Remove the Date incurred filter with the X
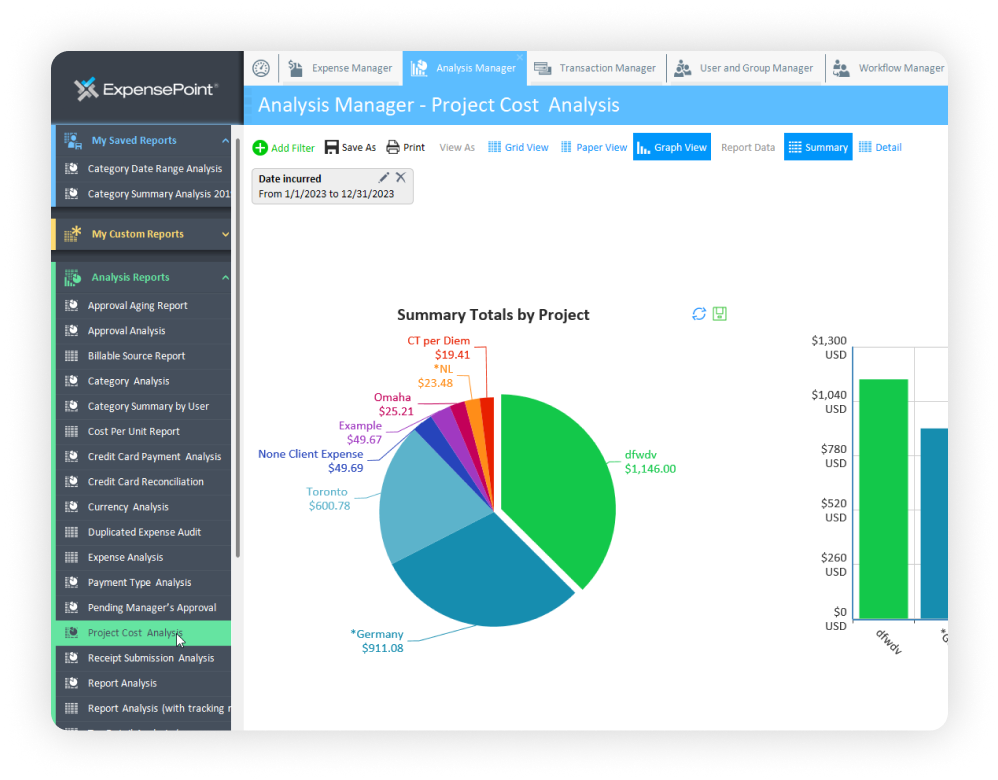The image size is (998, 780). (402, 178)
